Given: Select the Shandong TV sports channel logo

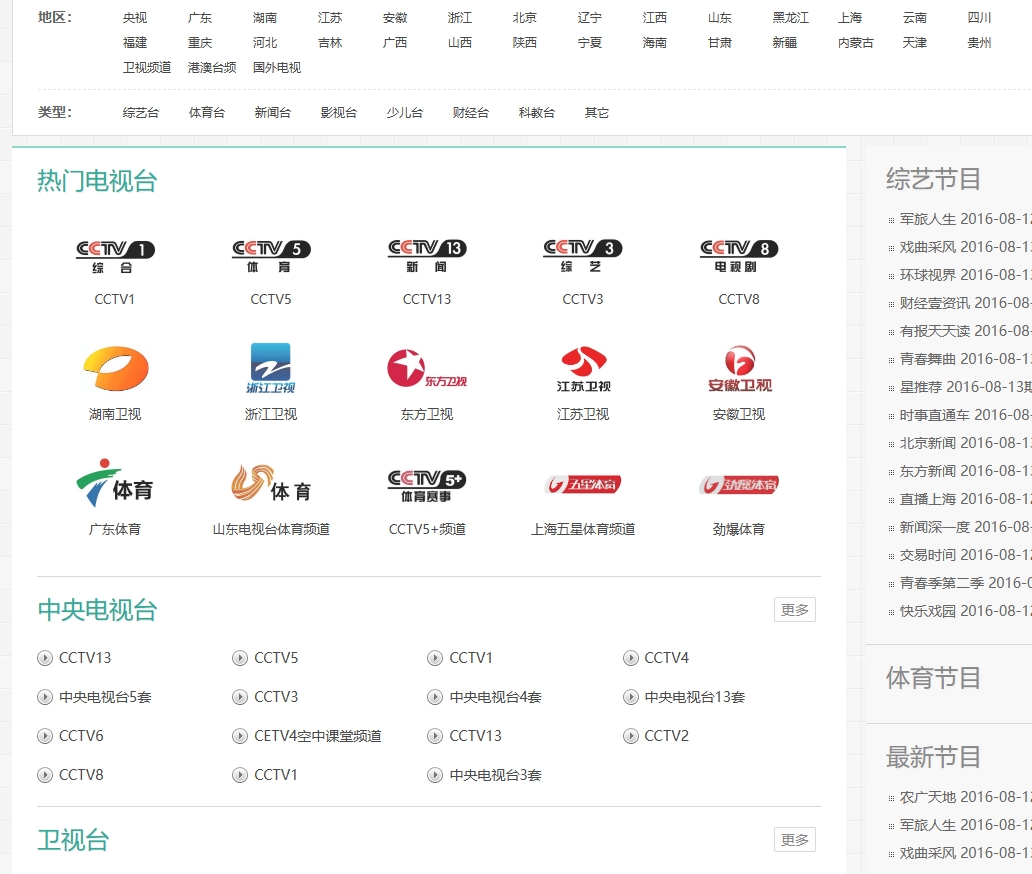Looking at the screenshot, I should [x=271, y=485].
